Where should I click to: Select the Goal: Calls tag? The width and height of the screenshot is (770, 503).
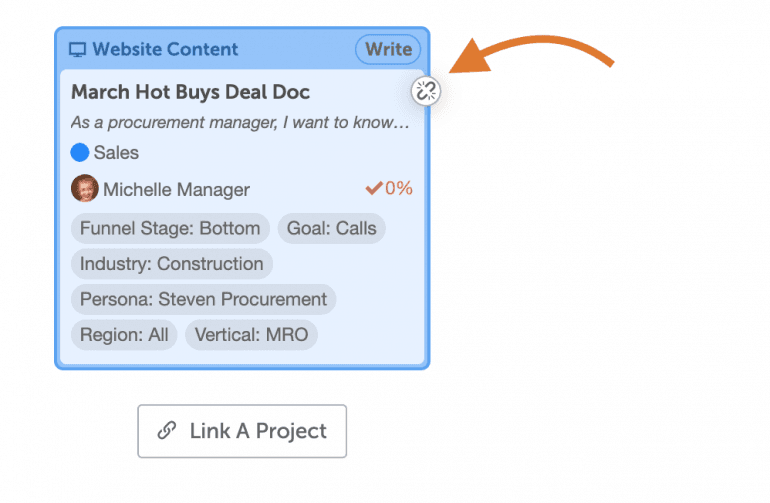tap(331, 228)
